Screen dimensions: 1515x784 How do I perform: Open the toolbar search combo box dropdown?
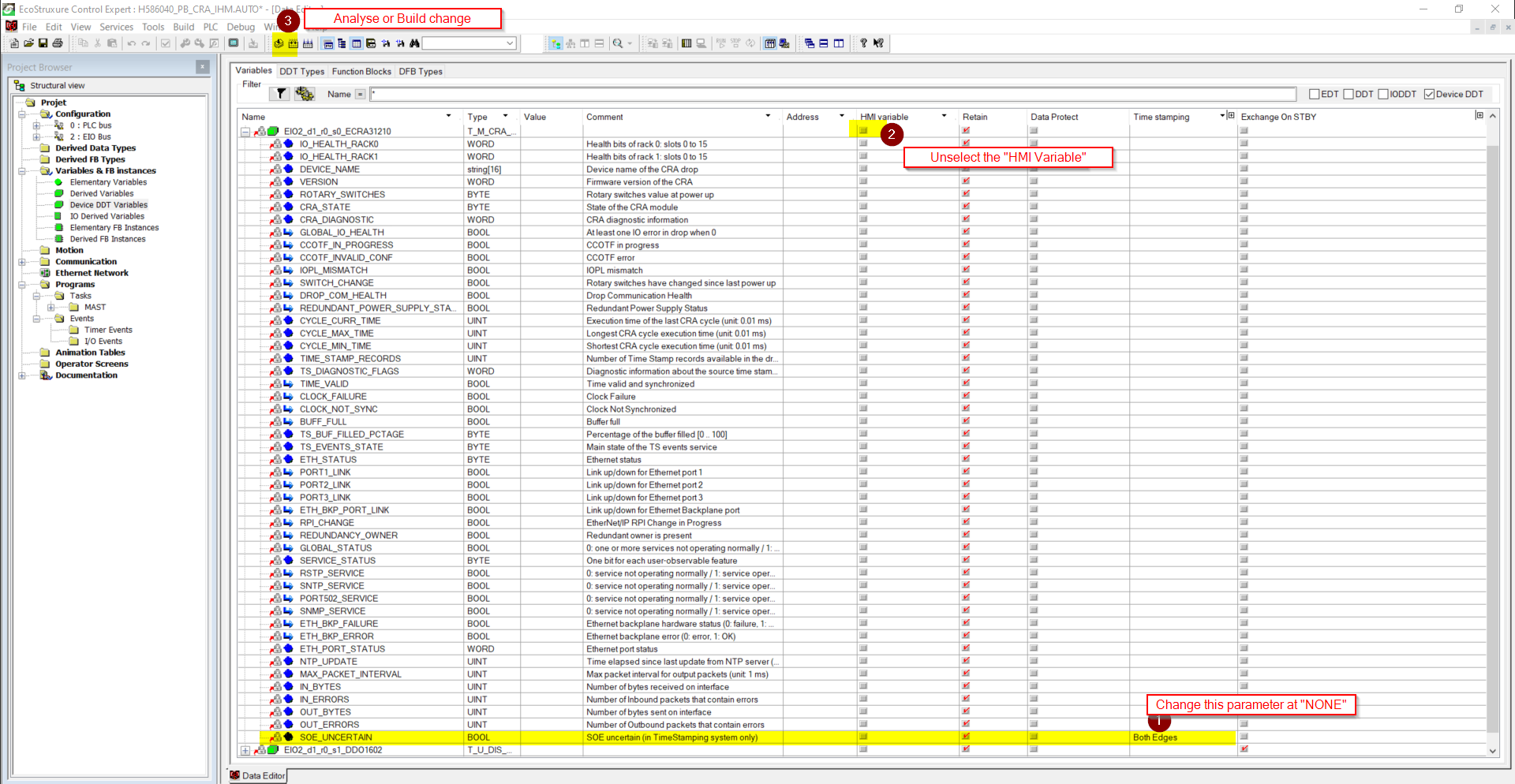click(x=510, y=43)
